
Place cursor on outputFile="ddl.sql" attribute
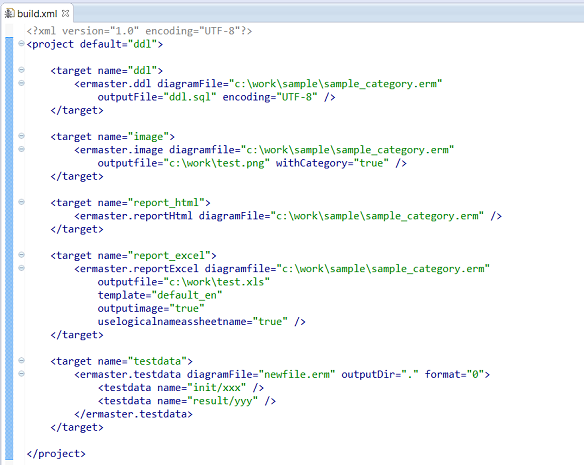pyautogui.click(x=157, y=97)
